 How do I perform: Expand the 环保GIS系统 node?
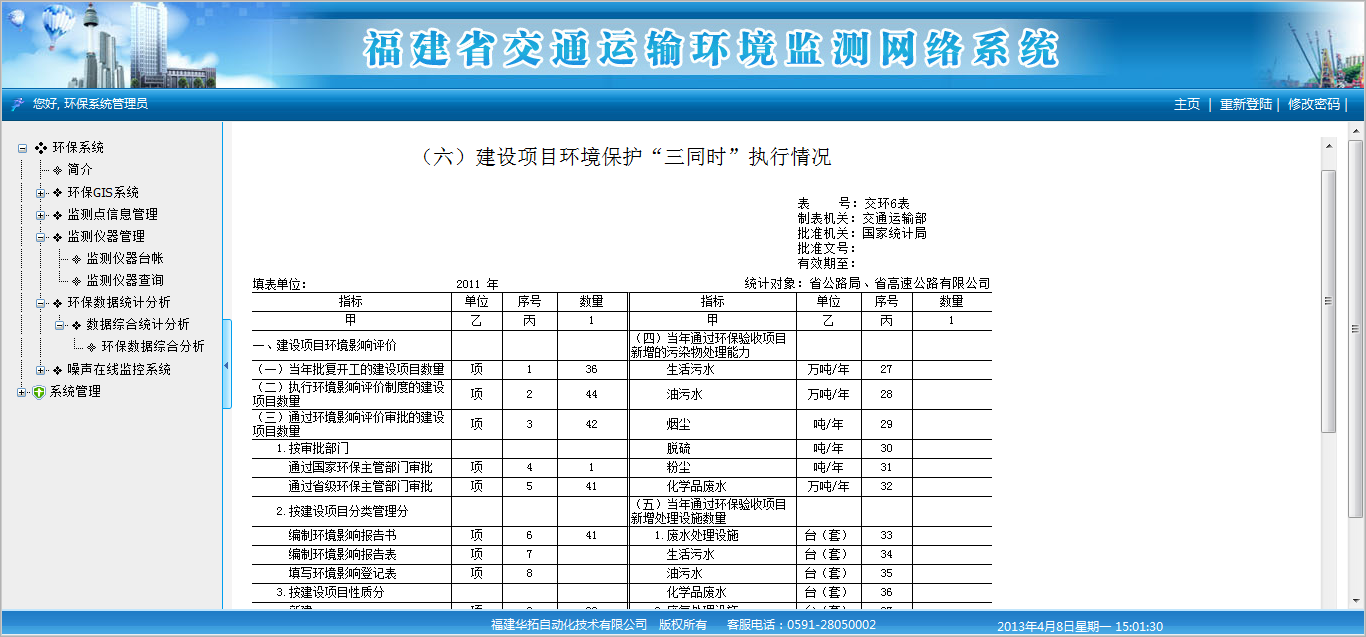(x=41, y=192)
